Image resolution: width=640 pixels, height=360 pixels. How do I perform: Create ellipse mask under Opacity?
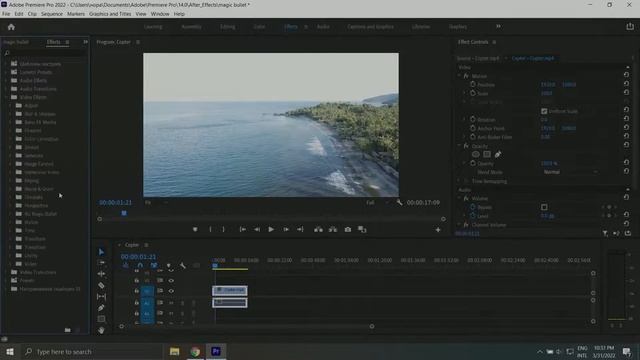click(x=476, y=154)
